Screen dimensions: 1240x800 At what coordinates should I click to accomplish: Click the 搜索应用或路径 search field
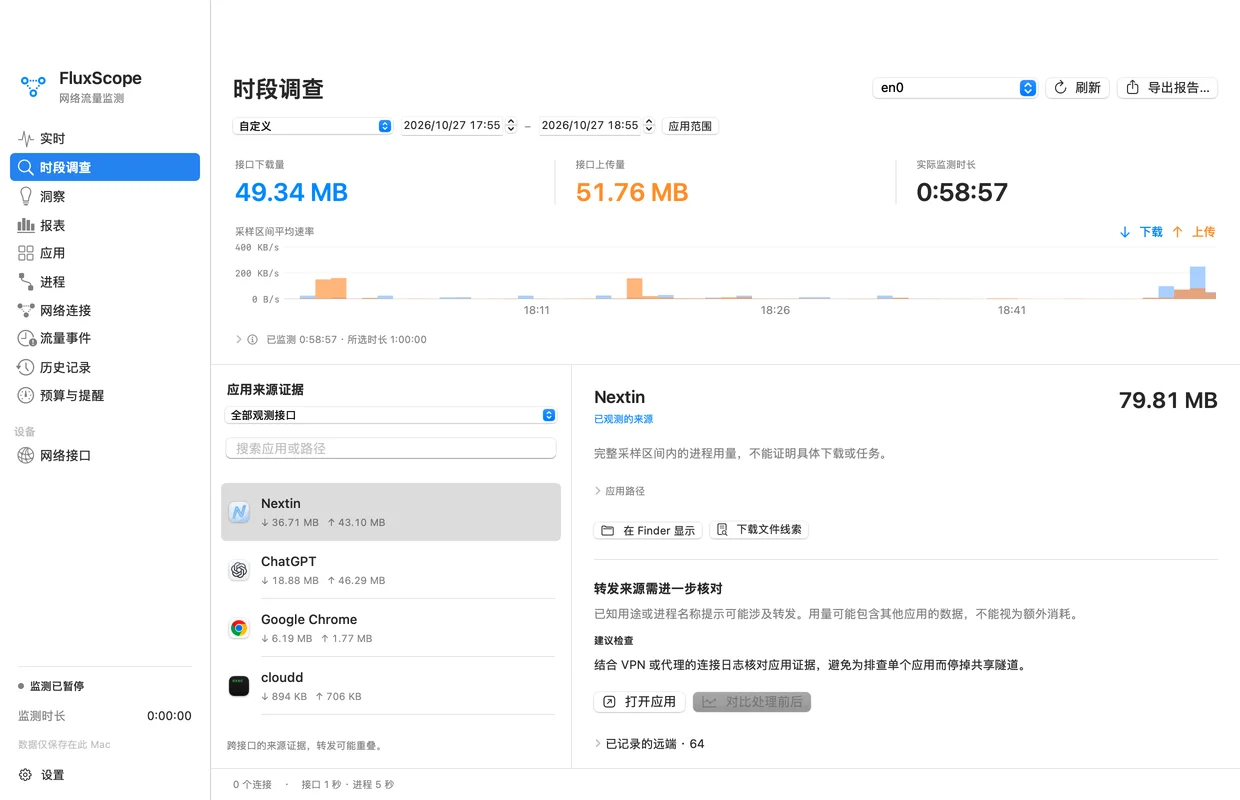point(391,448)
